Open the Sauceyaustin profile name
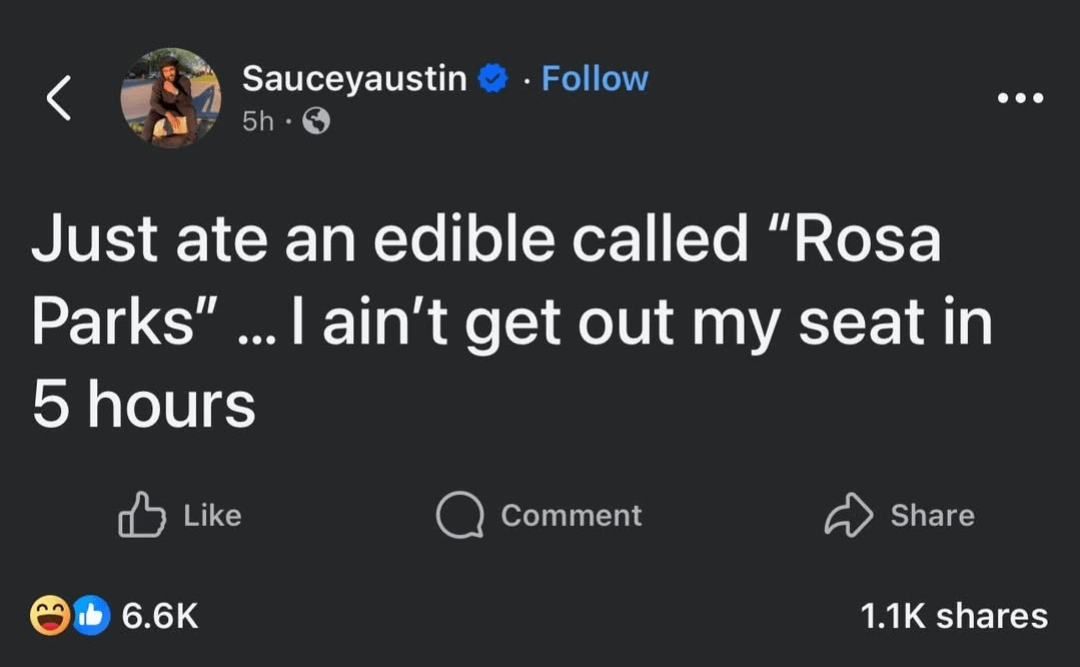The image size is (1080, 667). [x=354, y=78]
